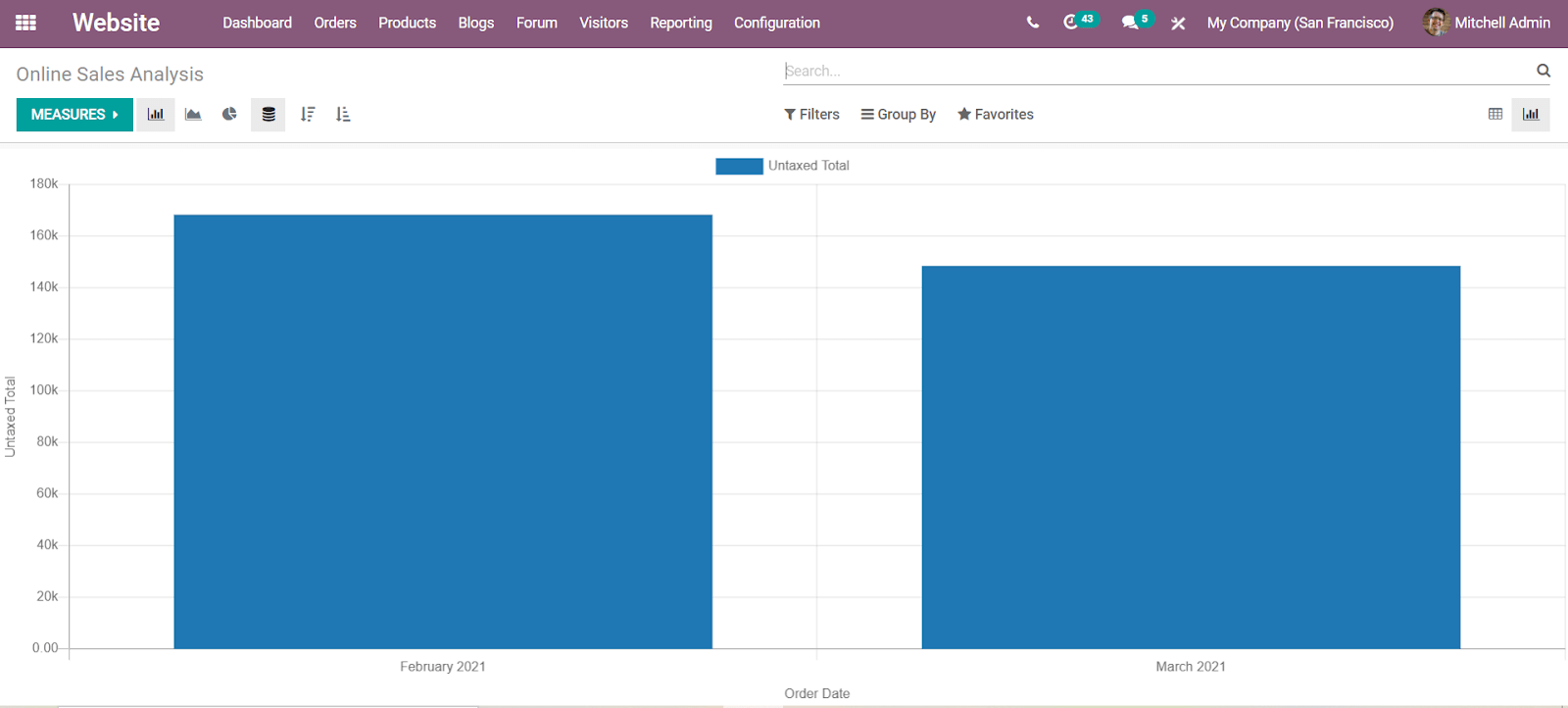Click the Online Sales Analysis heading
Viewport: 1568px width, 708px height.
110,75
